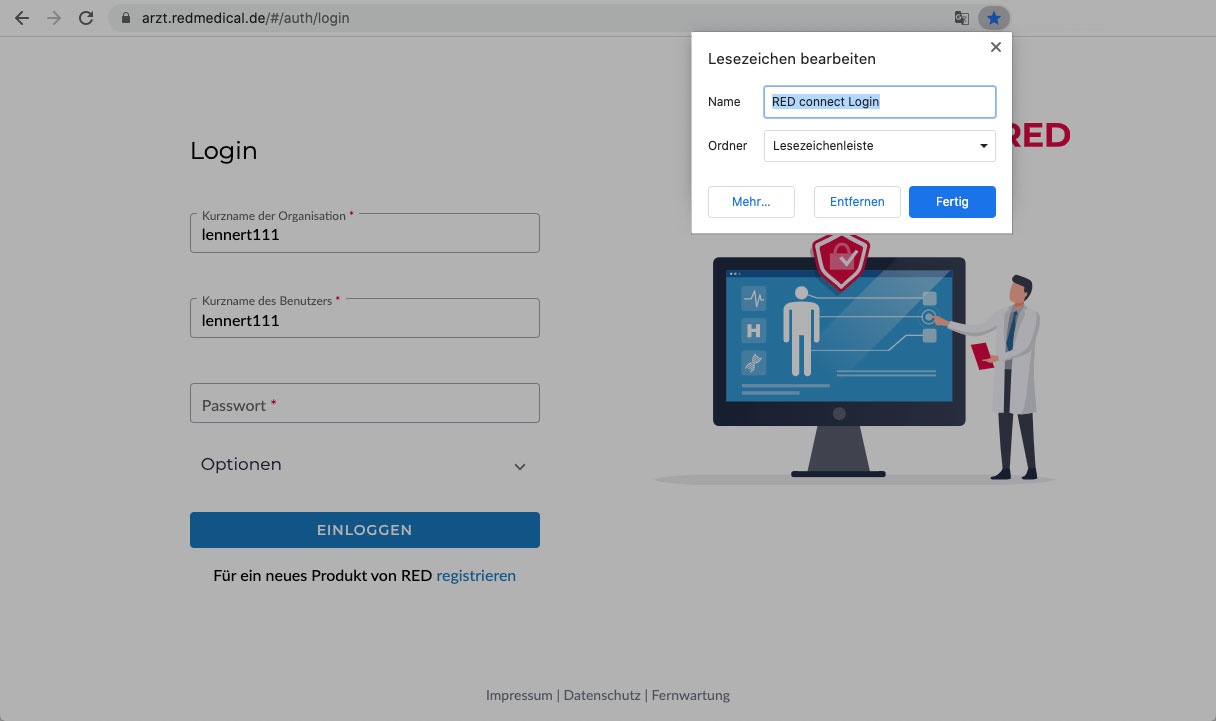1216x721 pixels.
Task: Click the Passwort input field
Action: point(364,404)
